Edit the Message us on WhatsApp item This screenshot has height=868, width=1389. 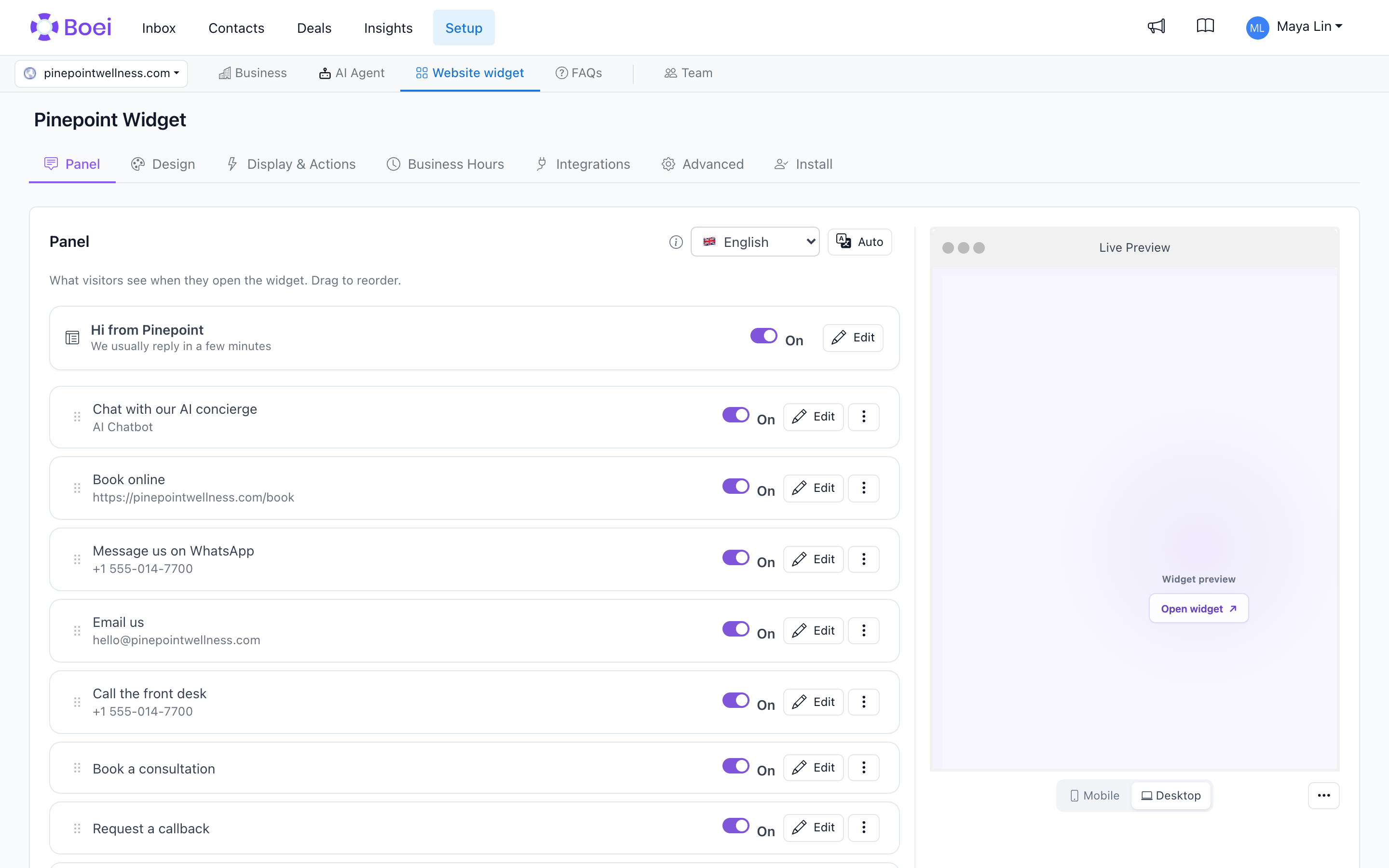(813, 559)
